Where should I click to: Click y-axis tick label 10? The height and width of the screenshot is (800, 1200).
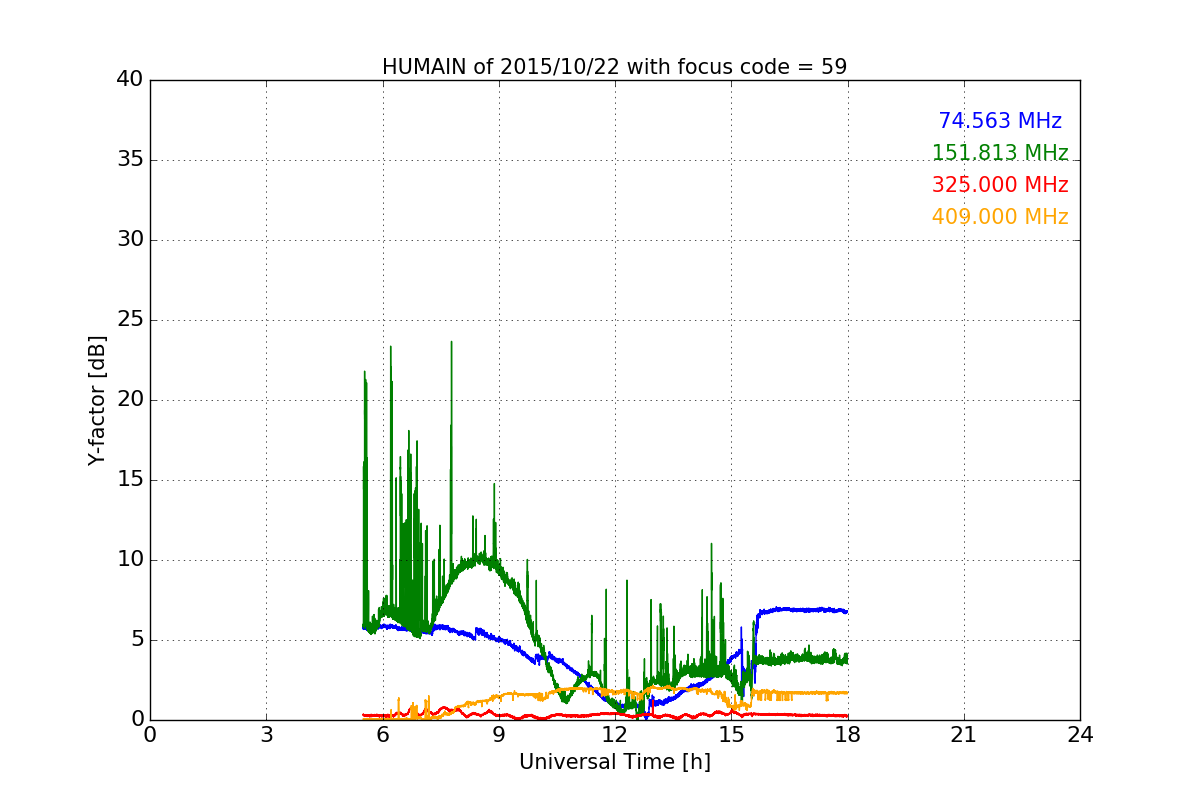click(x=129, y=560)
